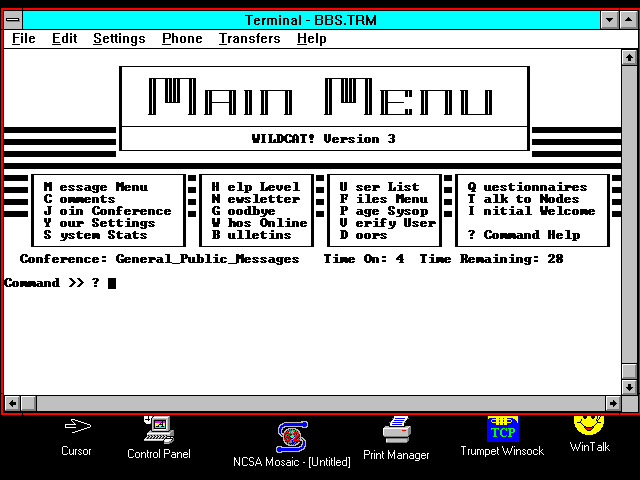Screen dimensions: 640x480
Task: Select the WinTalk smiley icon
Action: click(589, 425)
